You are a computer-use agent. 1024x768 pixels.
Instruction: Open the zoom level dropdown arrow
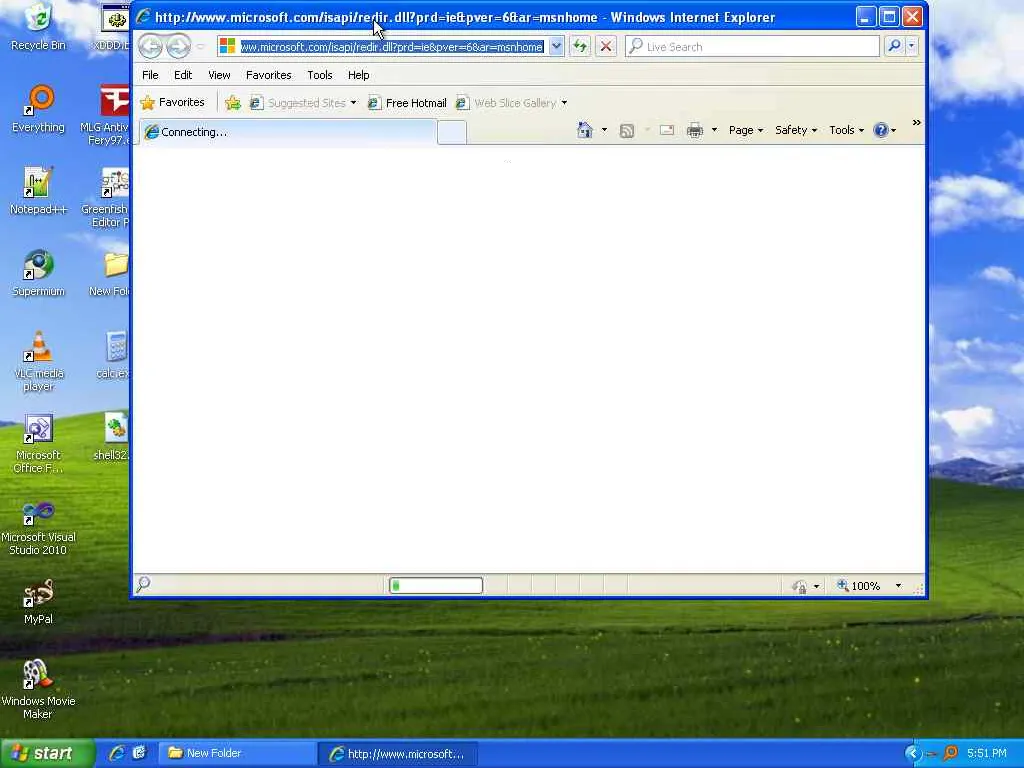click(898, 586)
